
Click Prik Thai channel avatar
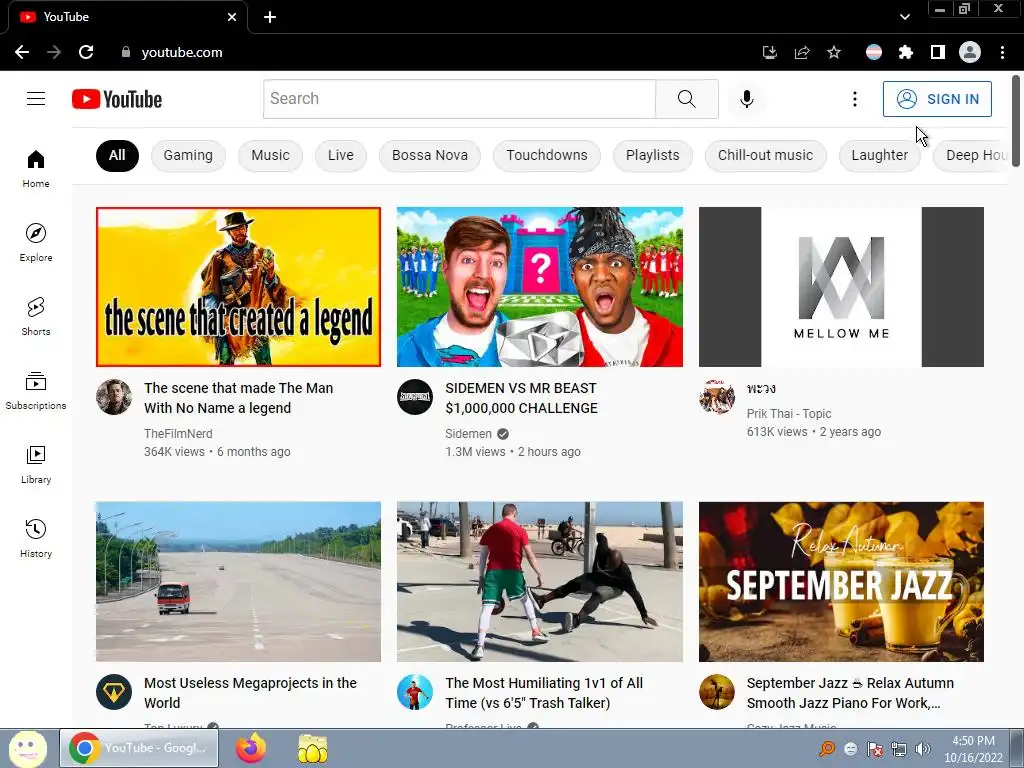[x=717, y=396]
